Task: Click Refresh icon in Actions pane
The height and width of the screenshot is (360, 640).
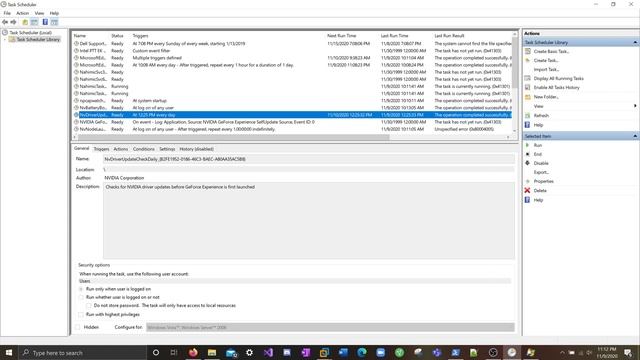Action: [x=527, y=116]
